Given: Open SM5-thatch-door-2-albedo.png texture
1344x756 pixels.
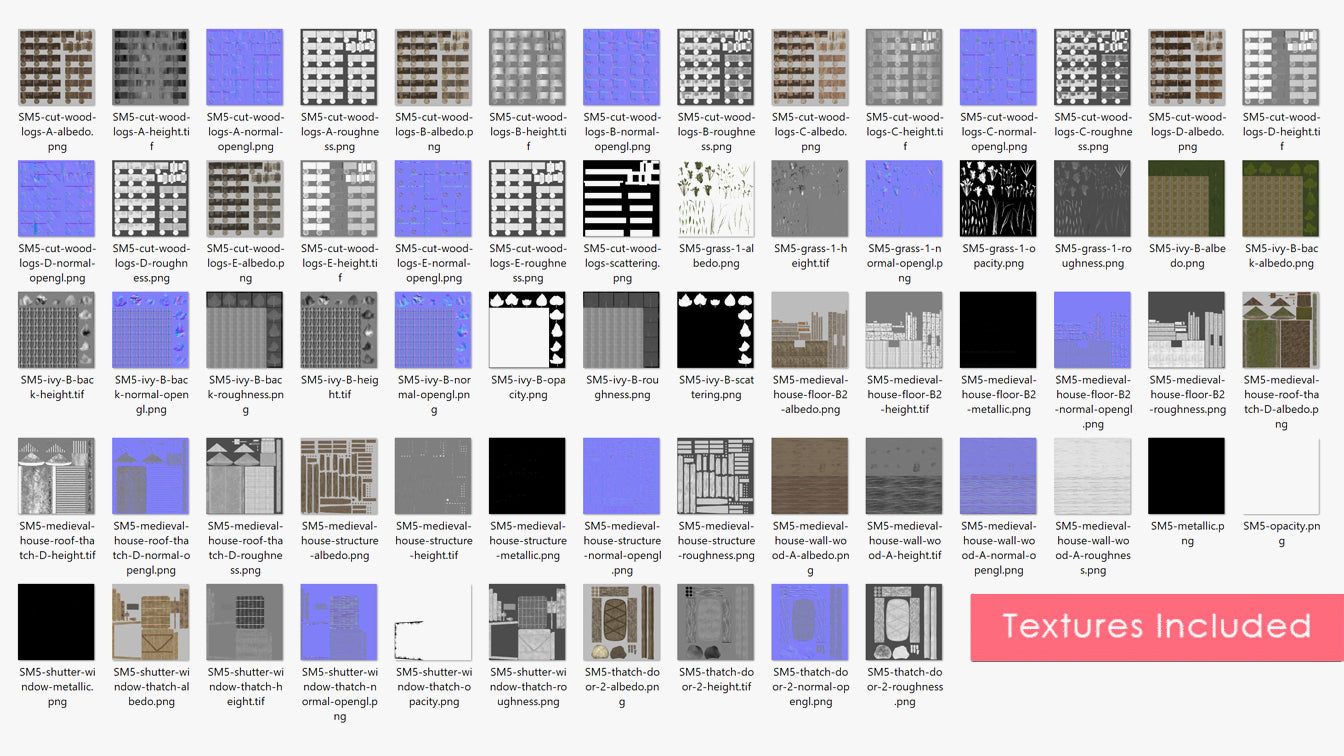Looking at the screenshot, I should tap(621, 622).
